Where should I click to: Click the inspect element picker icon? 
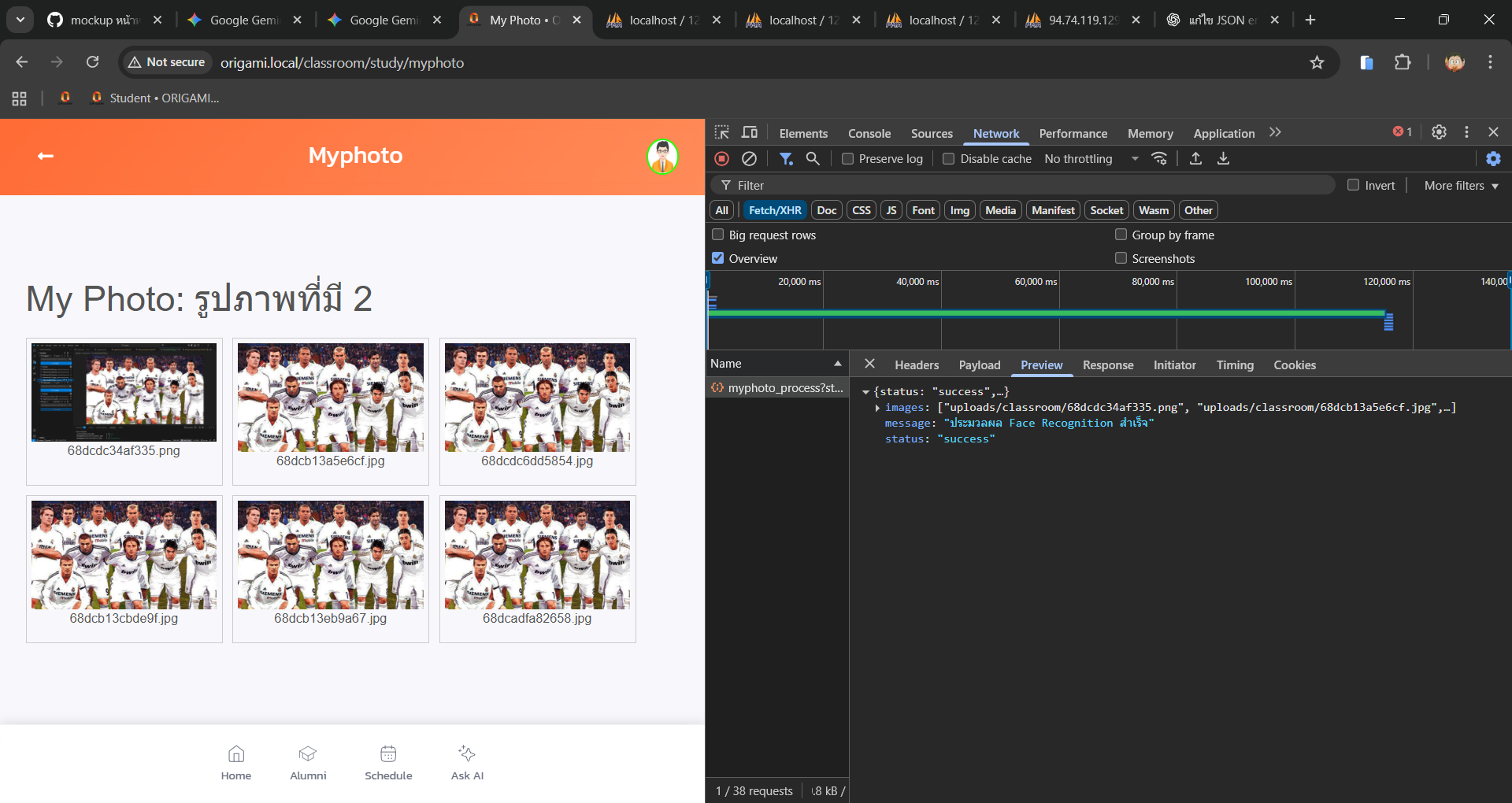point(721,132)
